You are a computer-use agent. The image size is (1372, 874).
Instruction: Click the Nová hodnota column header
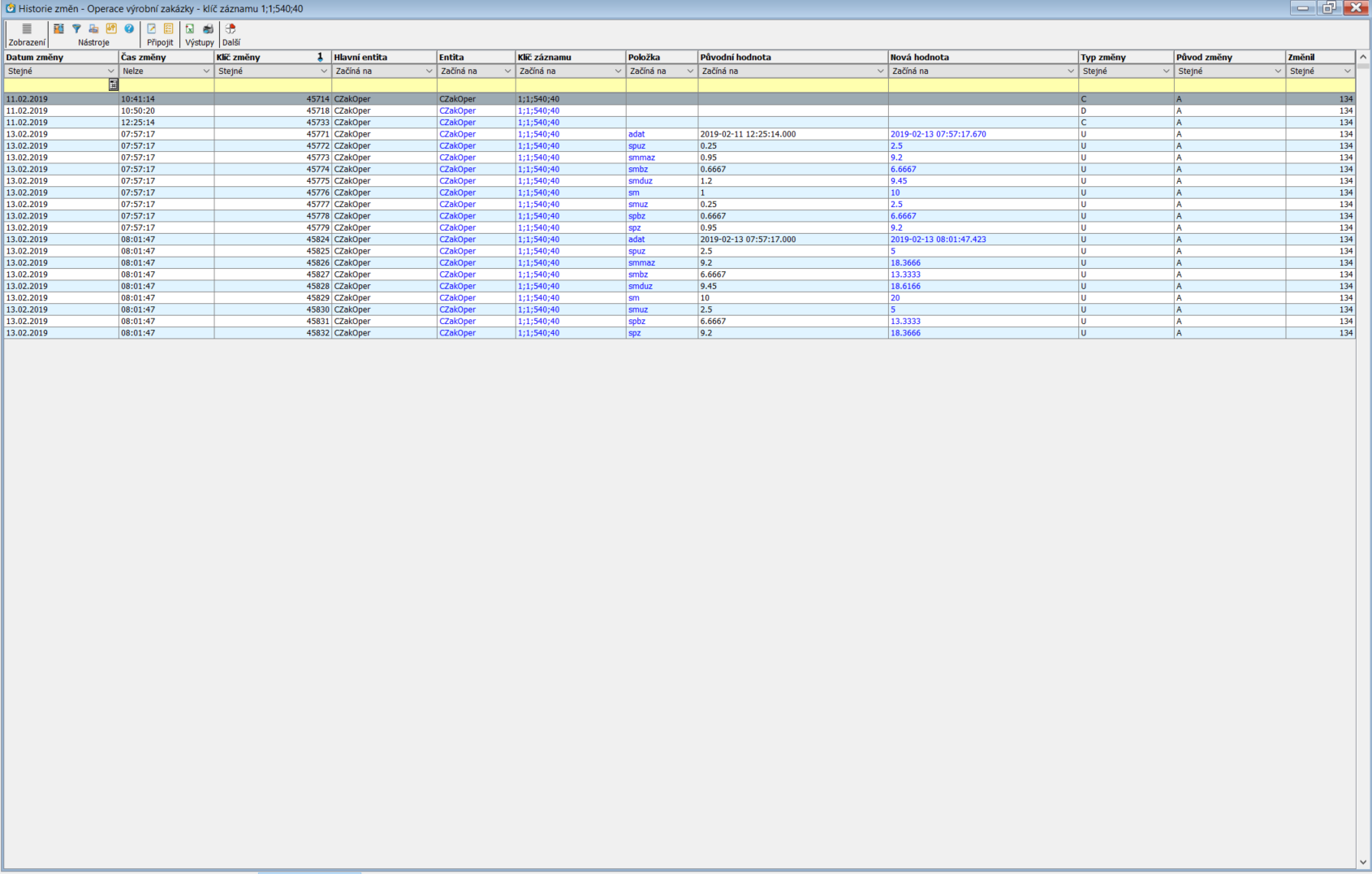click(982, 58)
